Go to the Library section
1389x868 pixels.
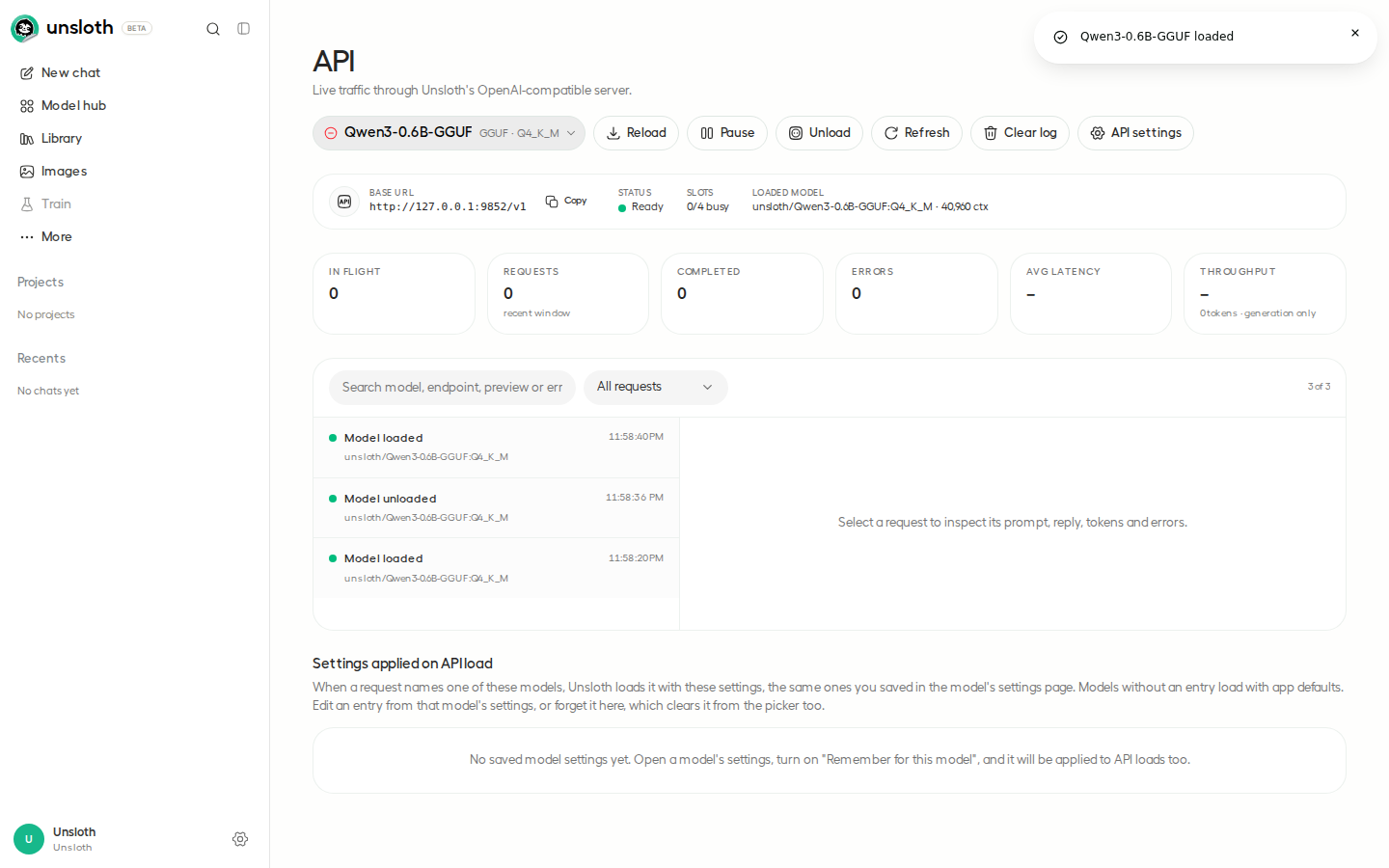click(134, 139)
